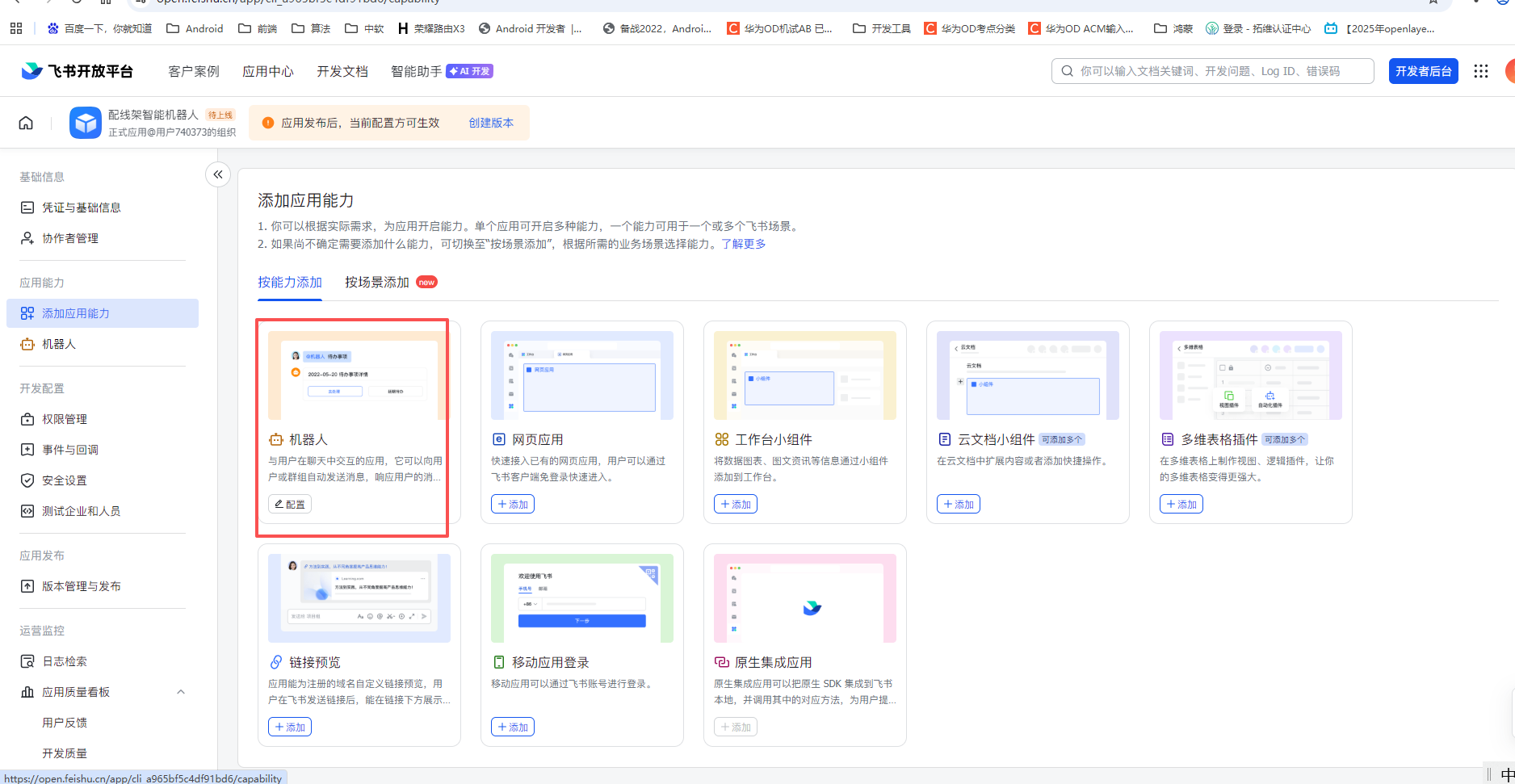1515x784 pixels.
Task: Click the Feishu Open Platform logo
Action: pyautogui.click(x=77, y=71)
